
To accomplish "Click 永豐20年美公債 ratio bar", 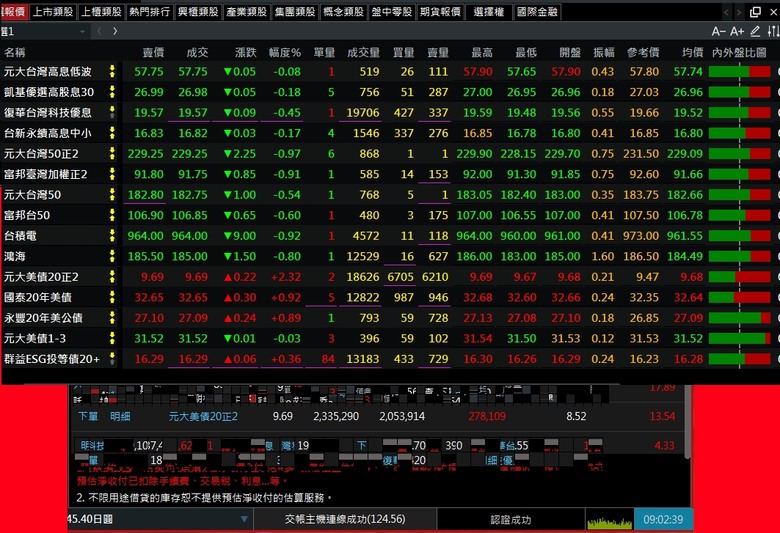I will [740, 318].
